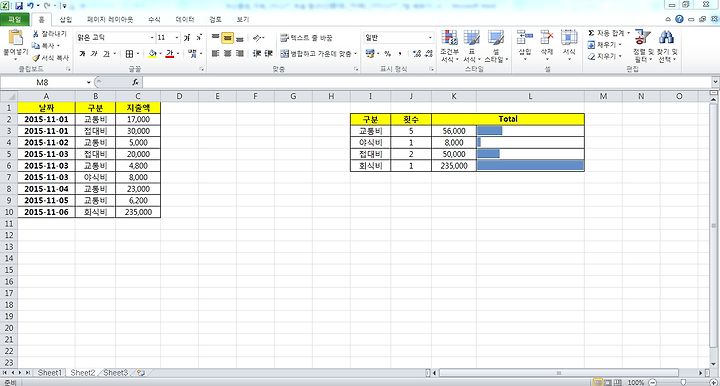Apply the red font color
720x386 pixels.
pyautogui.click(x=170, y=54)
